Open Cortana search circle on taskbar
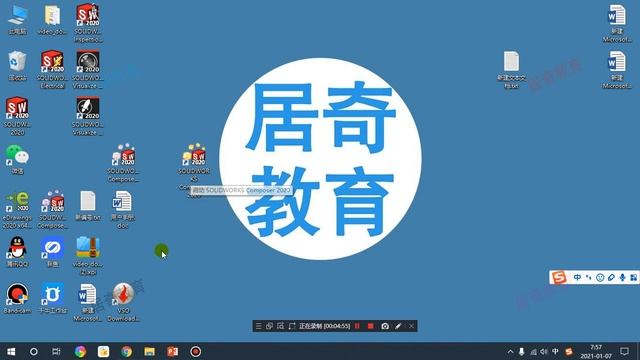Image resolution: width=640 pixels, height=360 pixels. [x=34, y=351]
